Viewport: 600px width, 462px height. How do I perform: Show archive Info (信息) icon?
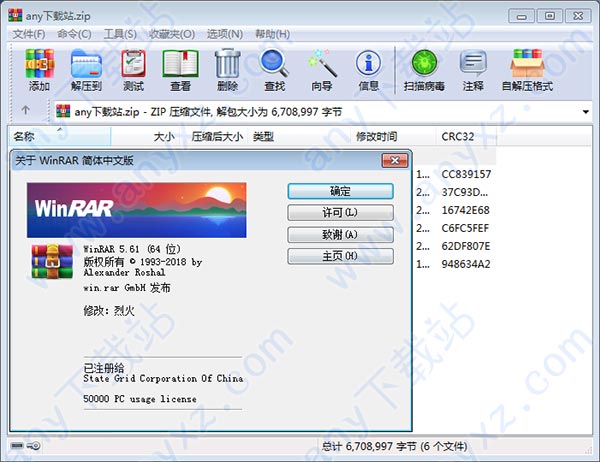pos(368,70)
